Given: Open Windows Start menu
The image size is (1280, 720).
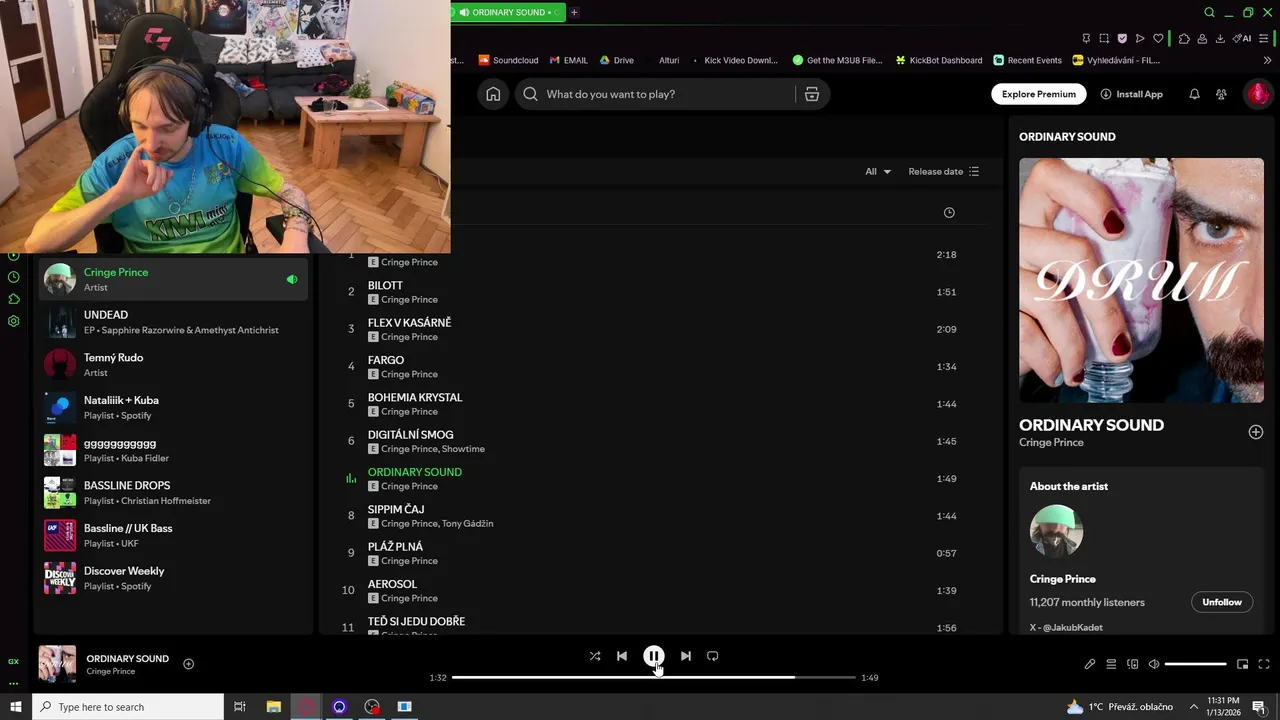Looking at the screenshot, I should click(x=15, y=707).
